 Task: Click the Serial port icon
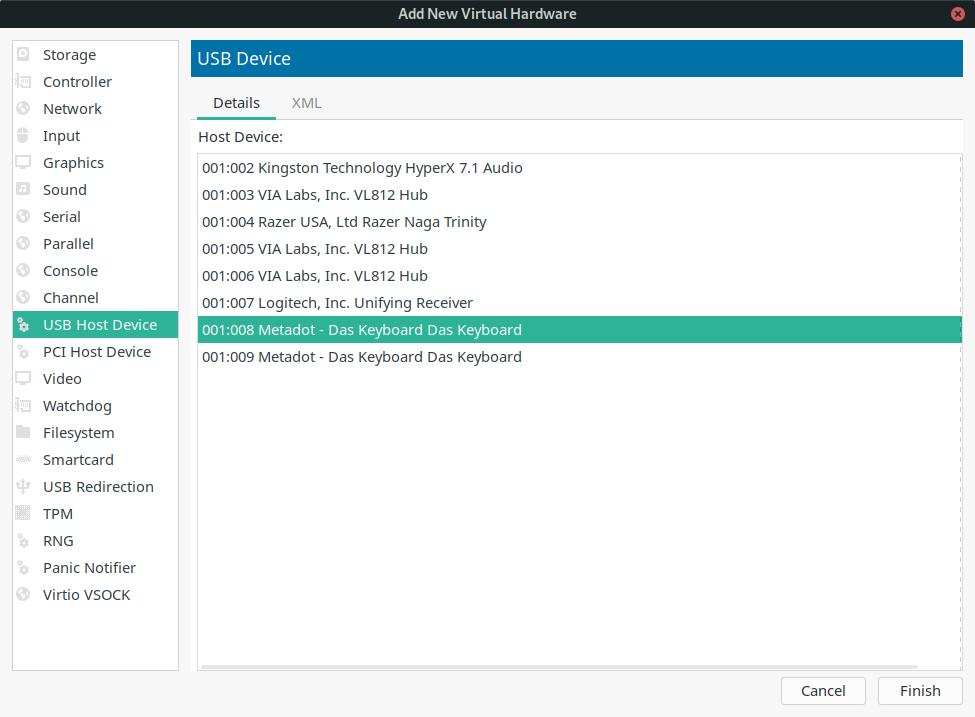click(x=23, y=216)
